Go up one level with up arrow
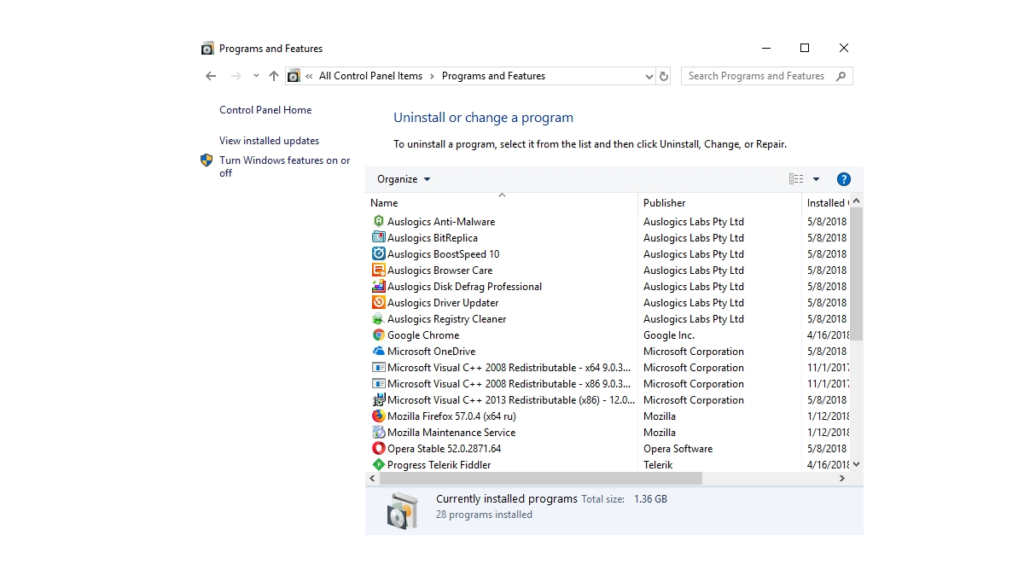The height and width of the screenshot is (576, 1024). click(x=274, y=76)
